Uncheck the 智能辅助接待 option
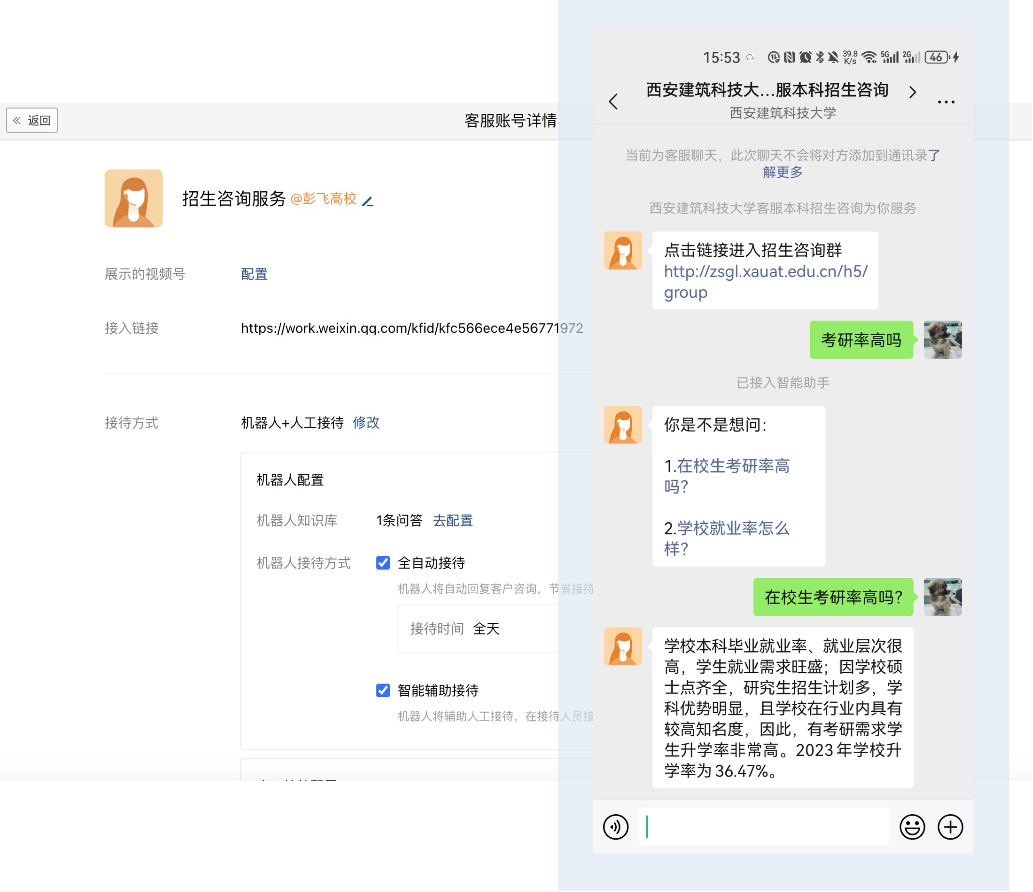1033x892 pixels. pos(383,690)
